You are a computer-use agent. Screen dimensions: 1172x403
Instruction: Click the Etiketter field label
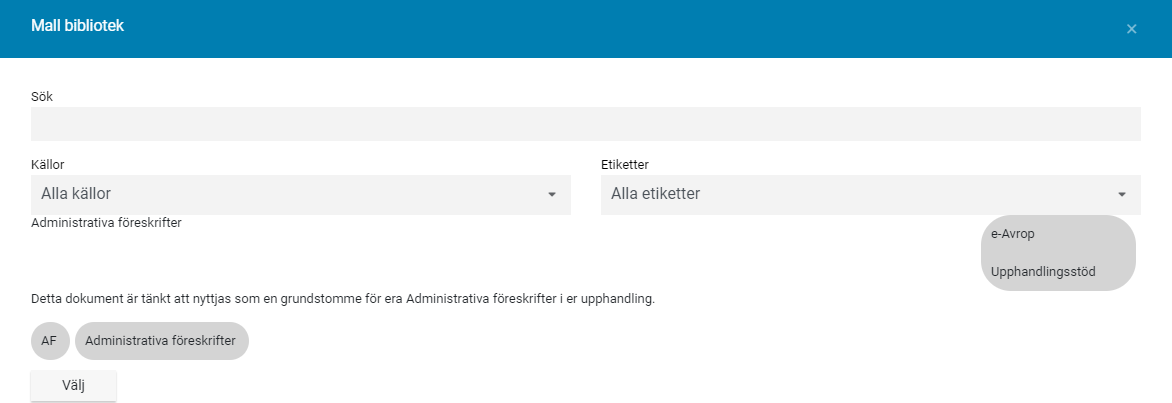tap(625, 164)
